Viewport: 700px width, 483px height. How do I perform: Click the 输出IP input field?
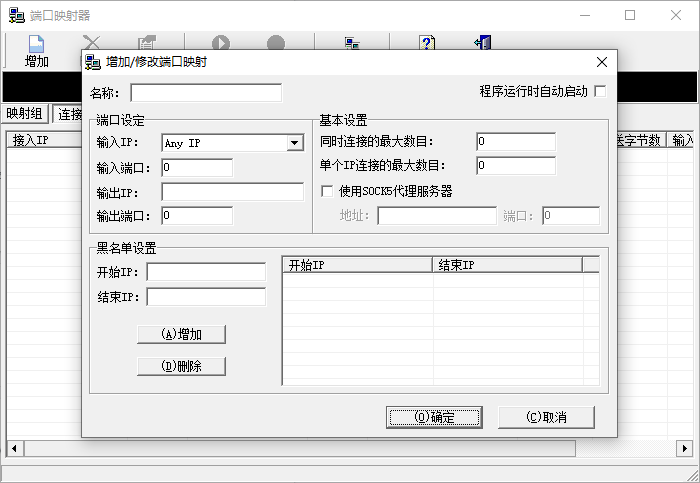point(233,192)
